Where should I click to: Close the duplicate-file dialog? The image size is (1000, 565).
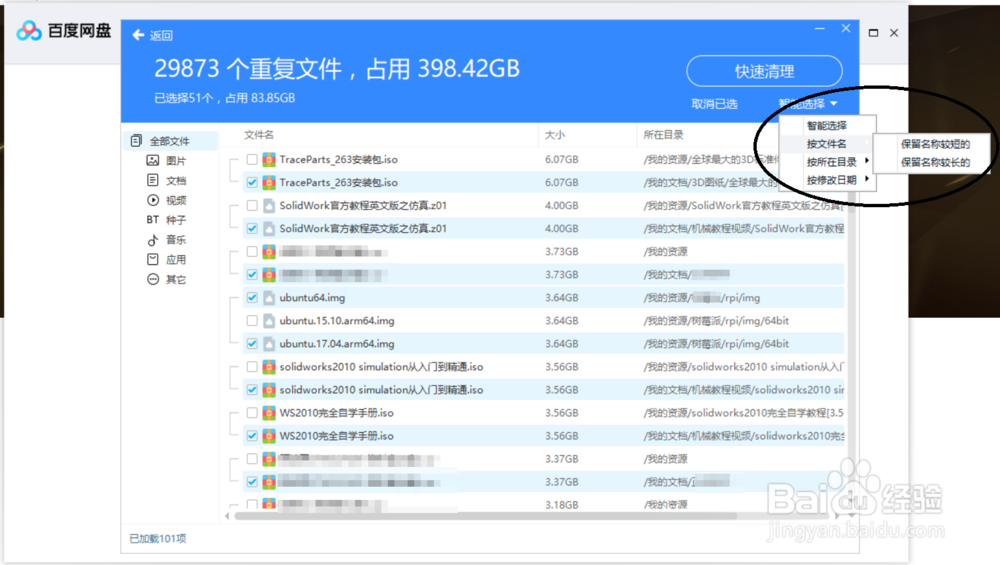point(846,29)
